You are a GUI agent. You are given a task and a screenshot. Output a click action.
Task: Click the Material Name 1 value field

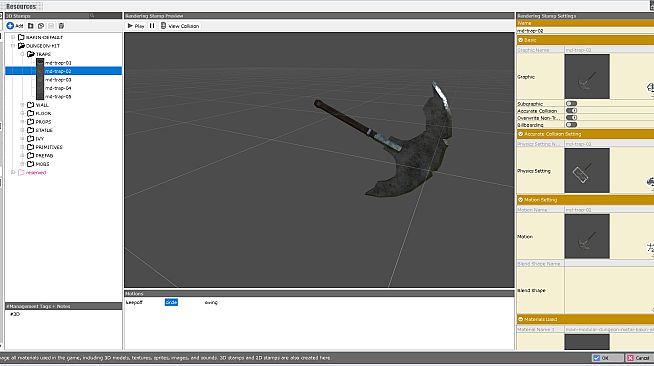609,330
